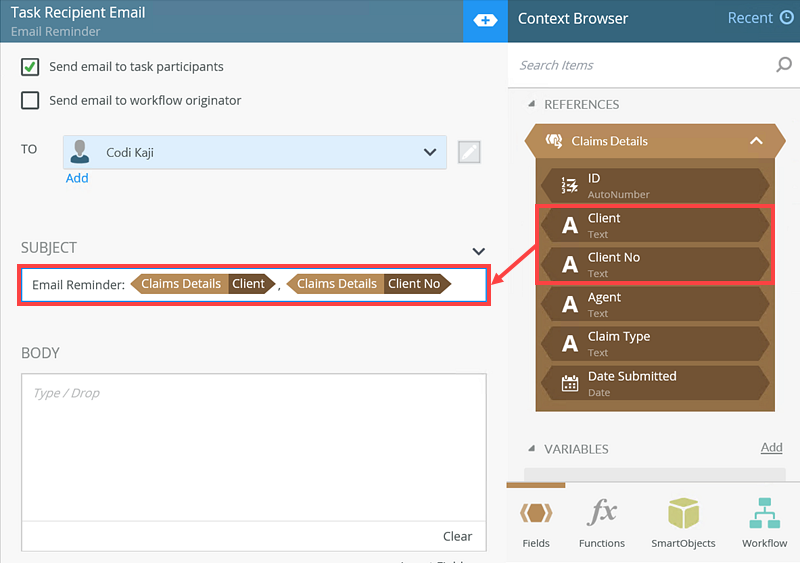Open the Fields tab icon
The image size is (800, 563).
point(536,513)
